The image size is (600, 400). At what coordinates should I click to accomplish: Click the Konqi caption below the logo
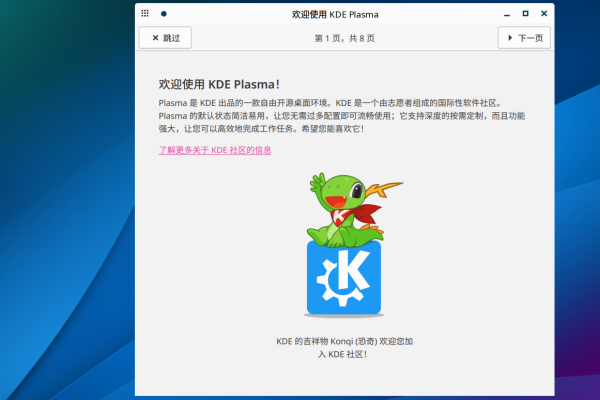tap(343, 347)
